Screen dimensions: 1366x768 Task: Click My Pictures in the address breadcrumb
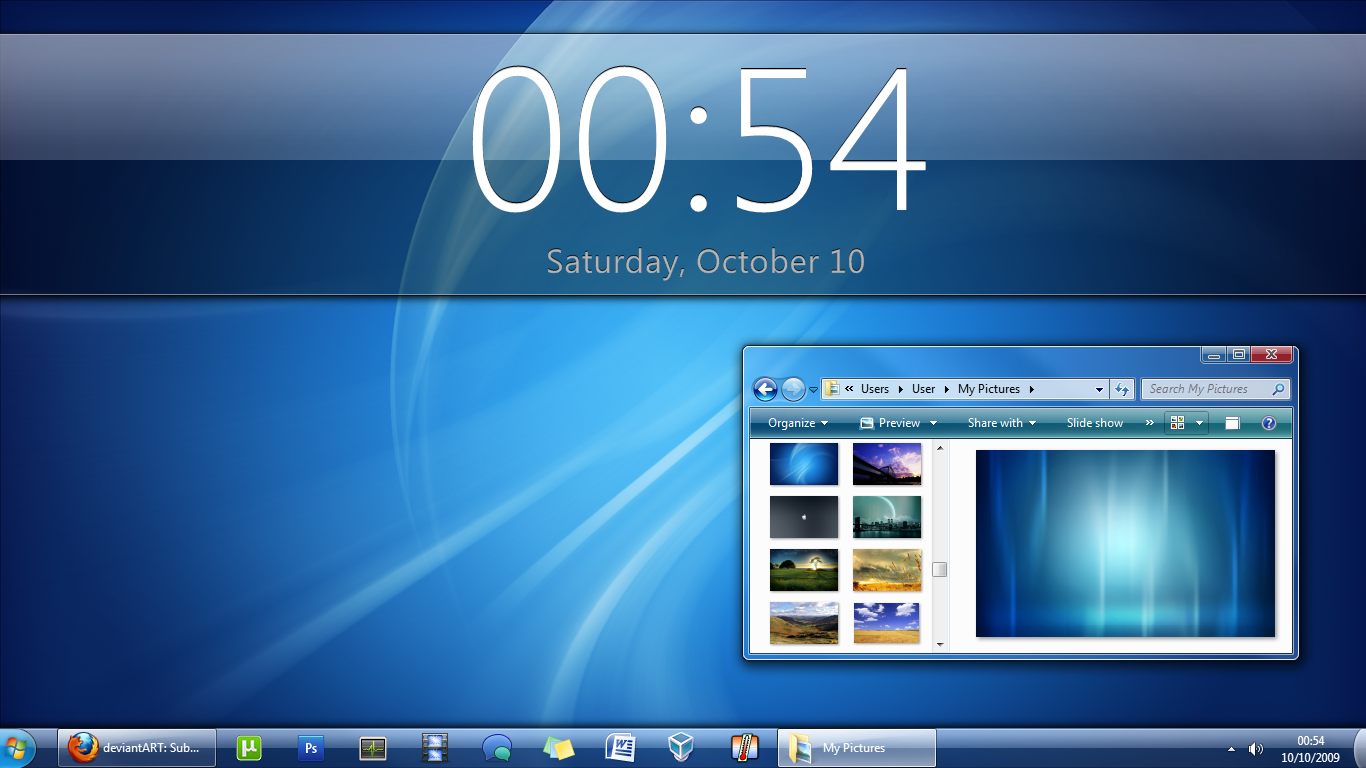[x=989, y=389]
